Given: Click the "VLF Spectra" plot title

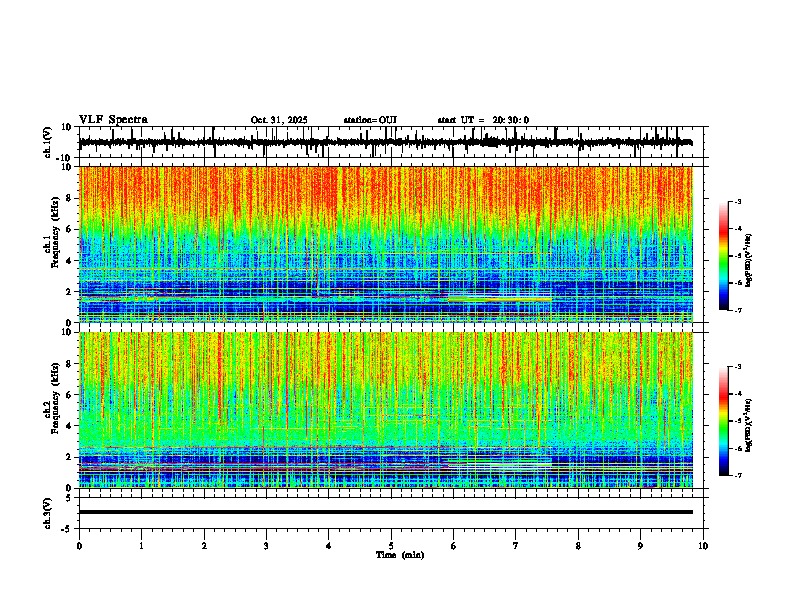Looking at the screenshot, I should click(x=113, y=120).
